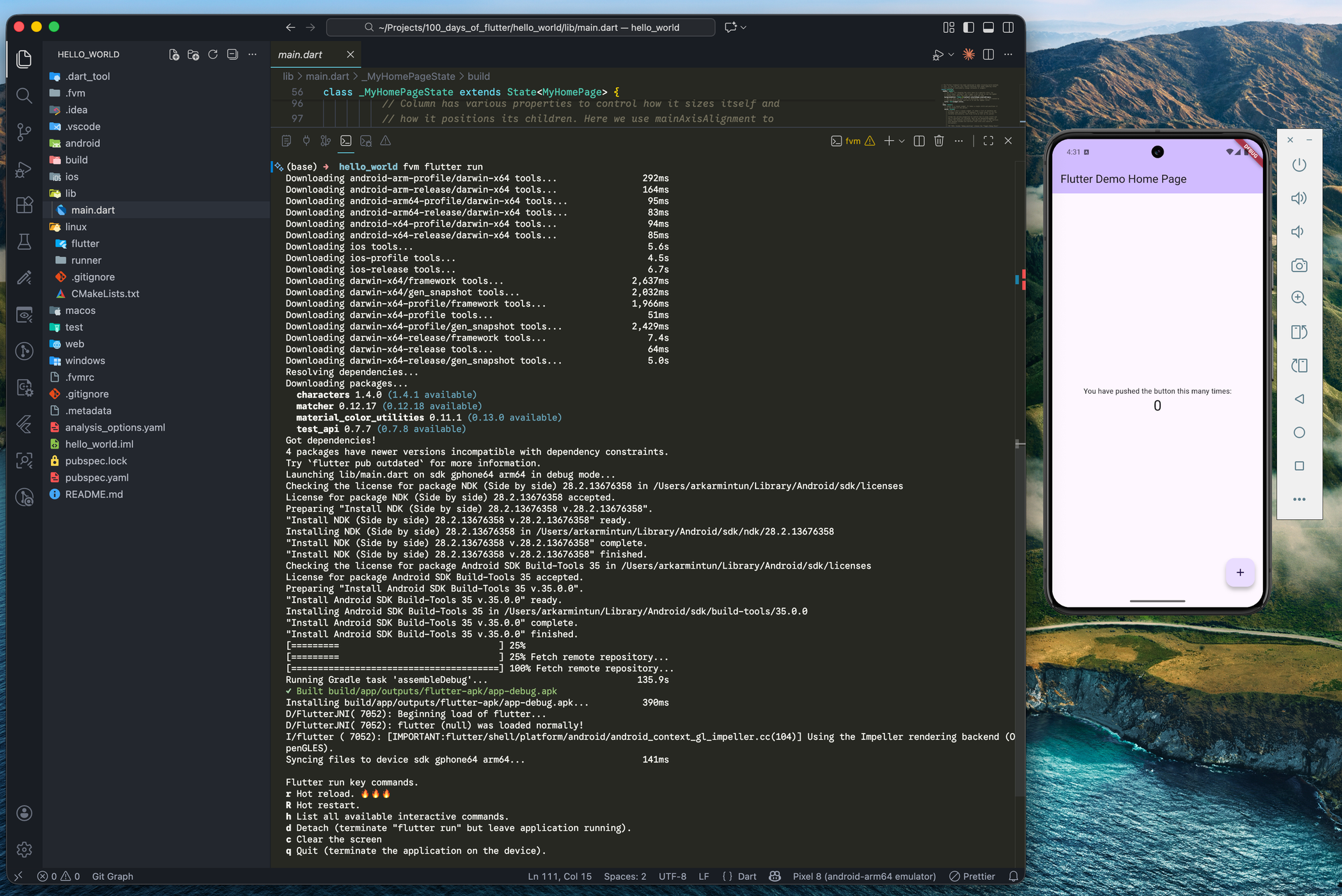
Task: Open the Extensions view icon
Action: [24, 205]
